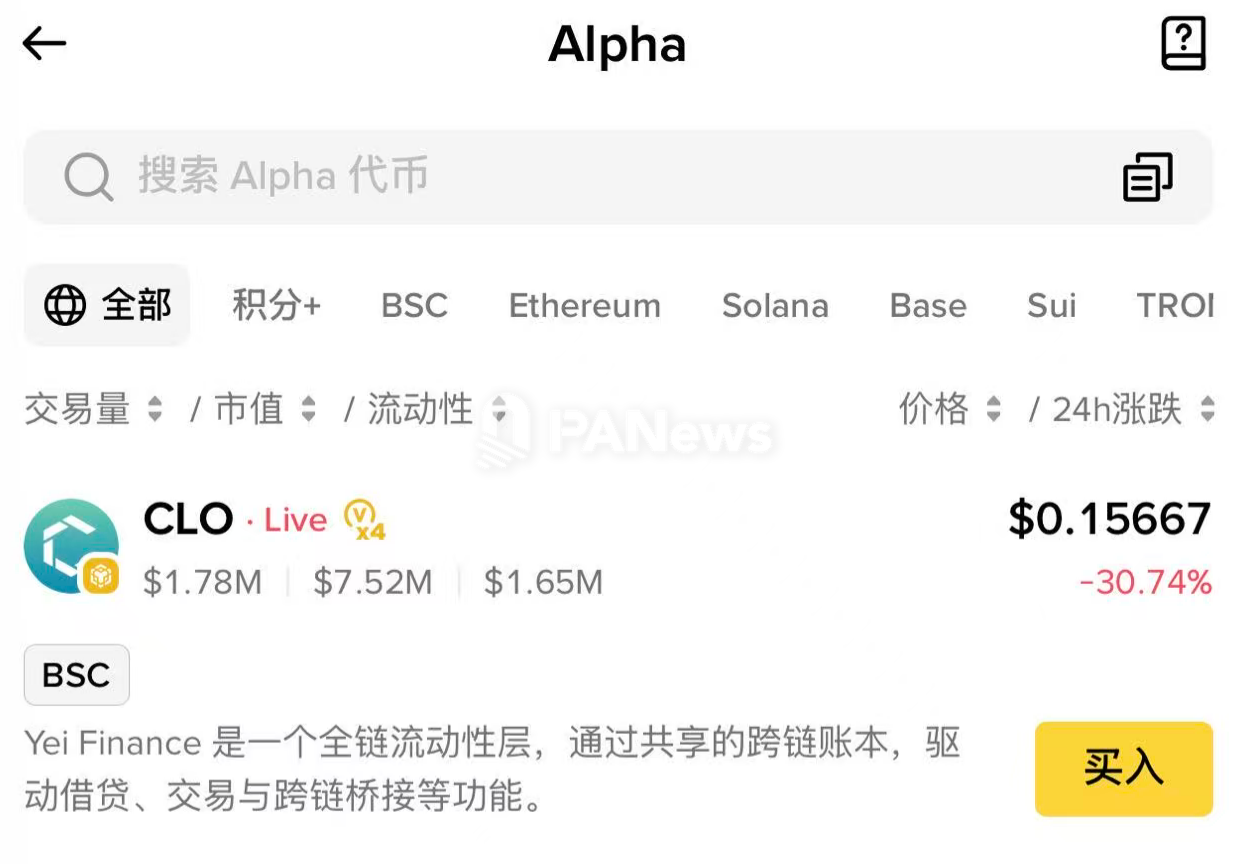Tap the back arrow icon
Screen dimensions: 1254x864
pos(44,44)
